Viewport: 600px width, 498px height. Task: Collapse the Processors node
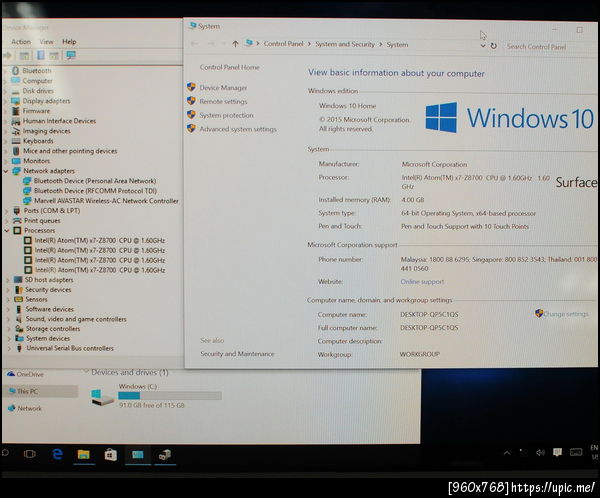click(x=7, y=230)
